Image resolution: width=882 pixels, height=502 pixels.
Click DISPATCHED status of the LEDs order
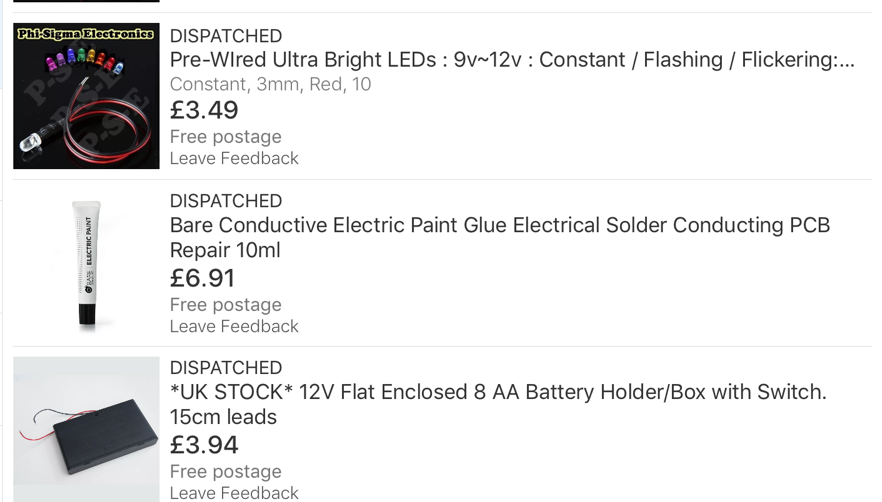click(x=226, y=36)
